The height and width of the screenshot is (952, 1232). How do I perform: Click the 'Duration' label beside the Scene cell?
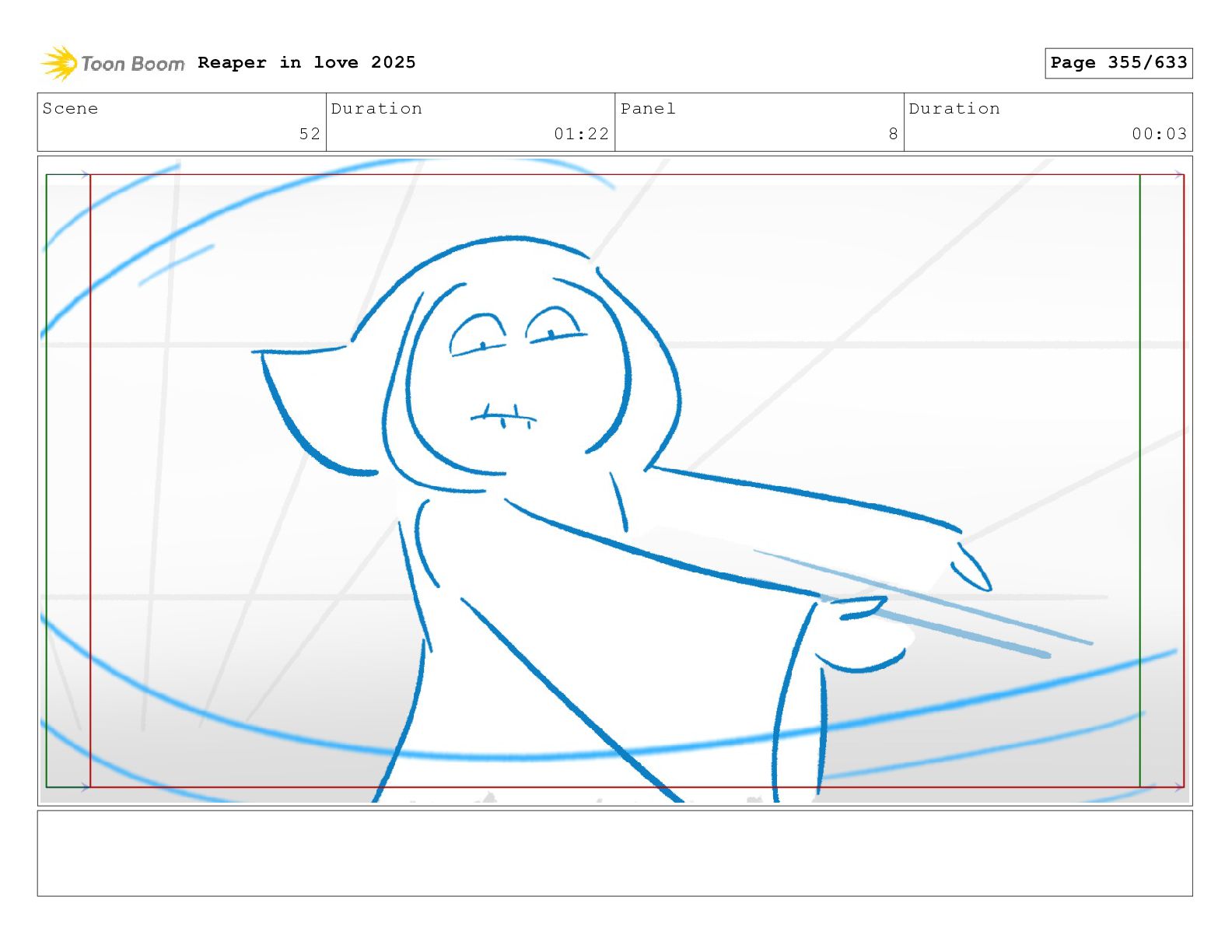376,108
